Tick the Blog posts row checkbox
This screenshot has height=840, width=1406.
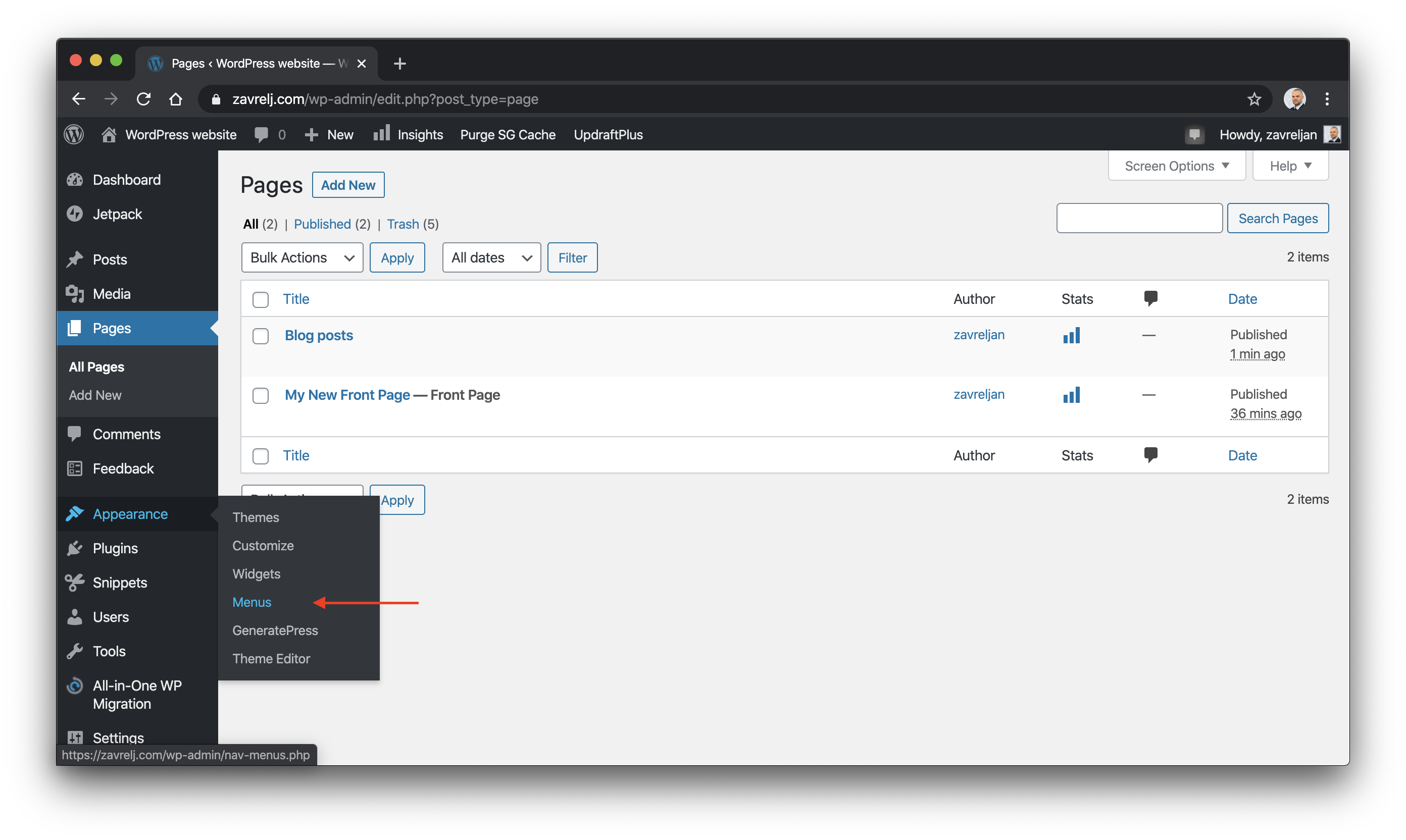click(261, 336)
